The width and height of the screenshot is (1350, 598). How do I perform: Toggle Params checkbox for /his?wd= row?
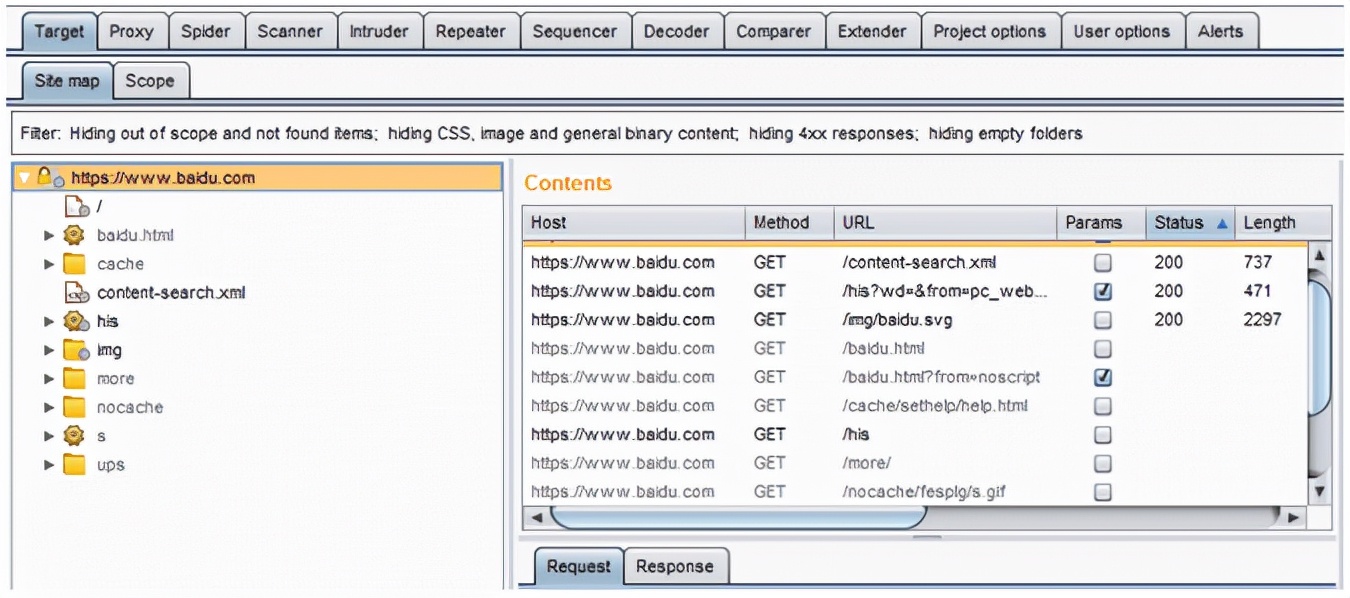(1102, 292)
